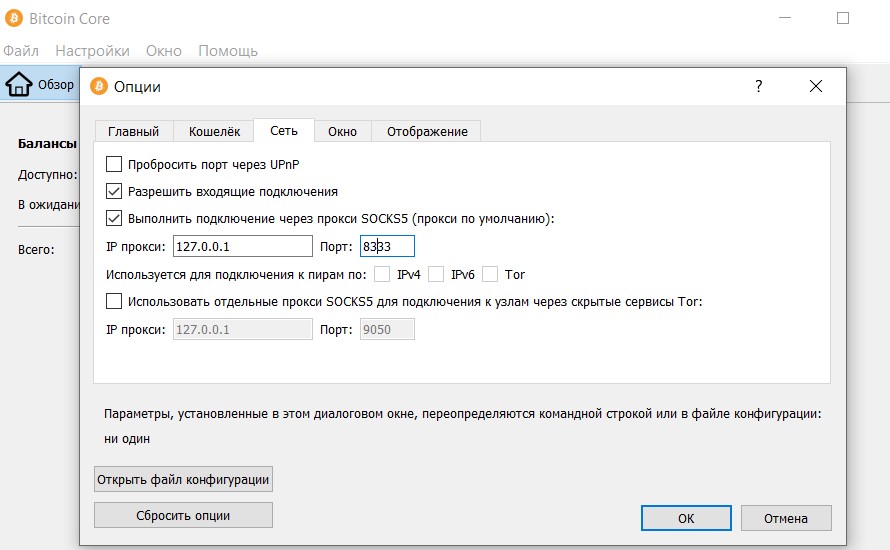Click the Bitcoin icon in Опции dialog title
The width and height of the screenshot is (890, 550).
99,86
